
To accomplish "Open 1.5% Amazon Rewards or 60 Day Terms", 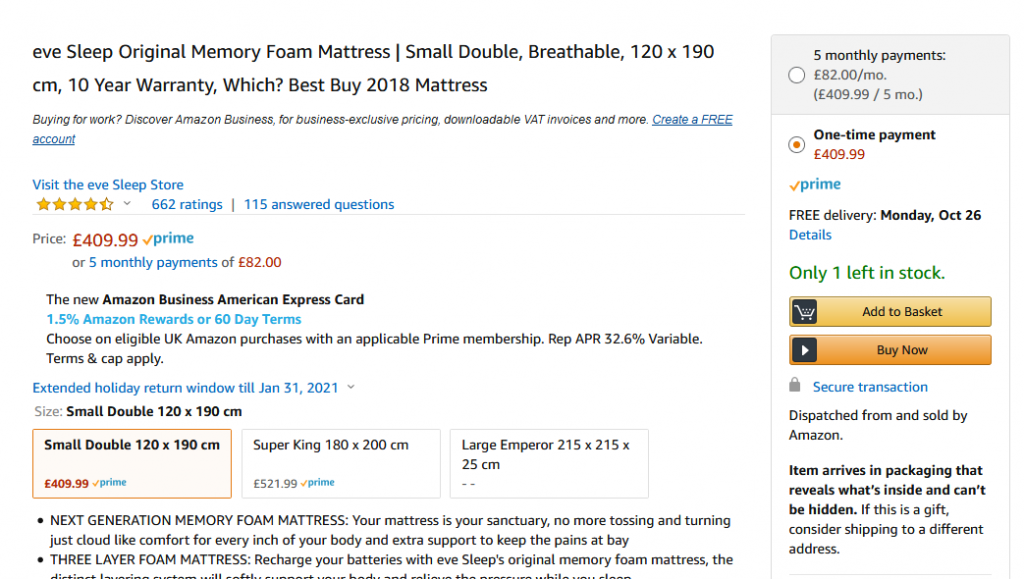I will [x=174, y=319].
